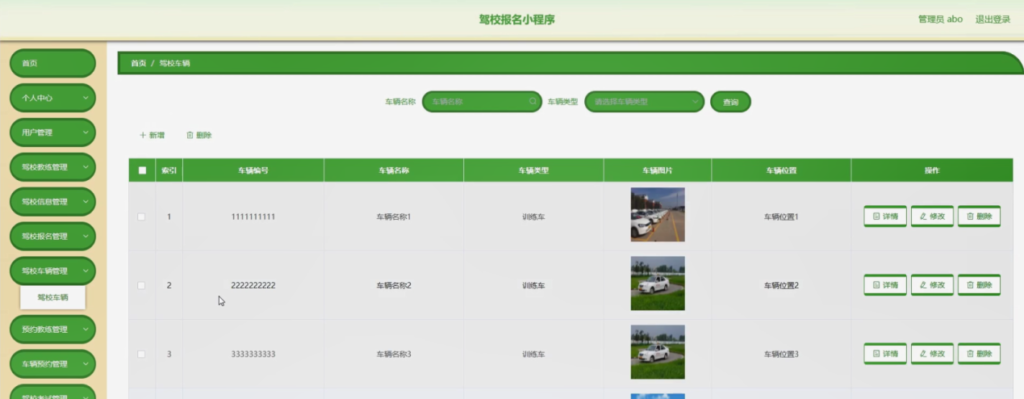This screenshot has height=399, width=1024.
Task: Open the vehicle image thumbnail in row 1
Action: [x=658, y=215]
